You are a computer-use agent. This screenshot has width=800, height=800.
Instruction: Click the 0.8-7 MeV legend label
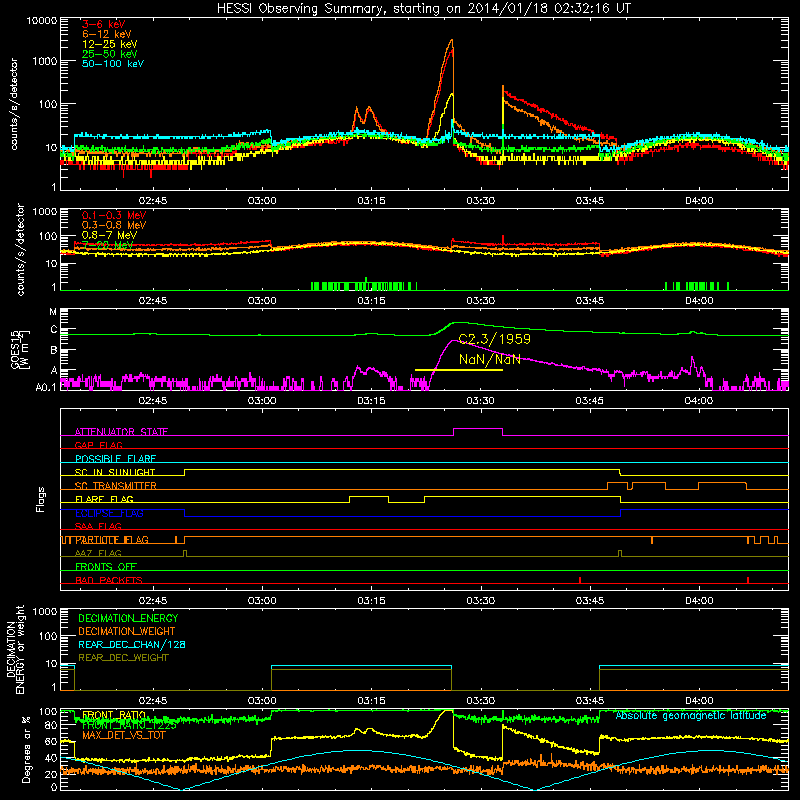tap(109, 235)
